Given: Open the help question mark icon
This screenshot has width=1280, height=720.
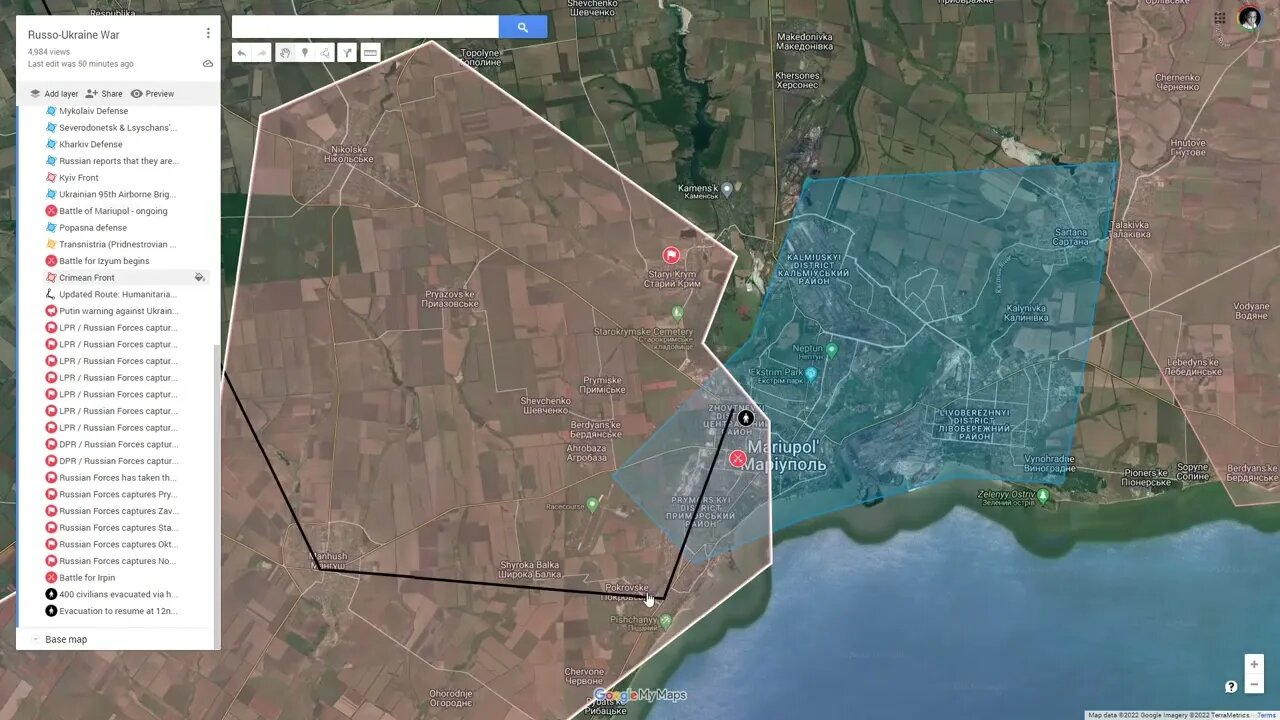Looking at the screenshot, I should (x=1231, y=686).
